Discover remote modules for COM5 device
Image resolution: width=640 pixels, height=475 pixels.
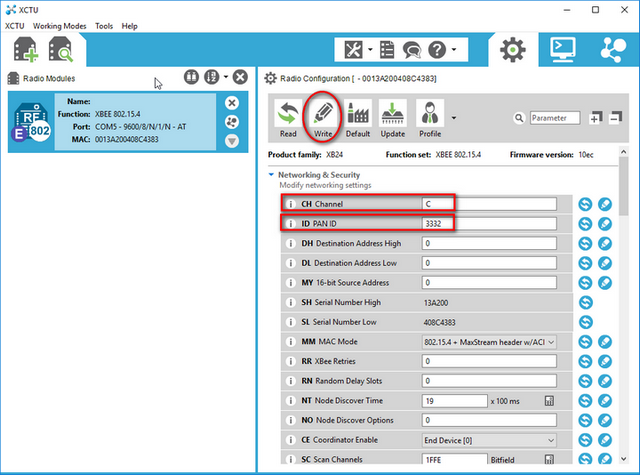coord(232,122)
